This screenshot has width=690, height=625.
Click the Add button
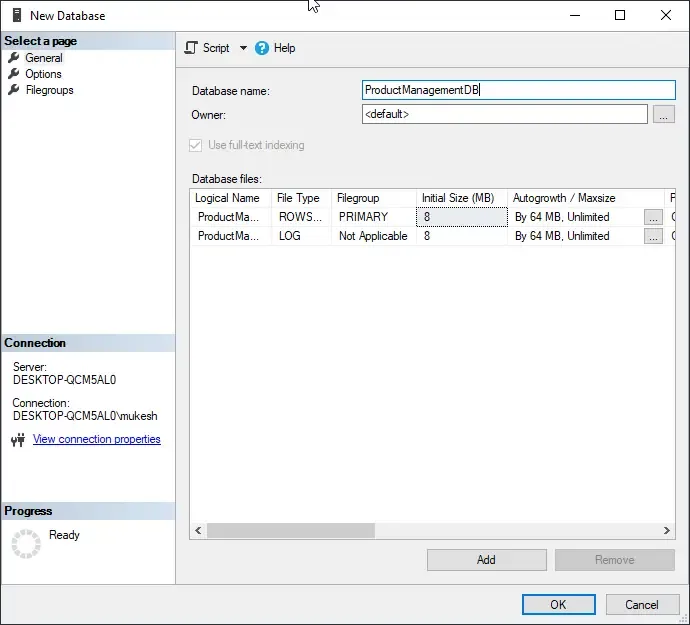tap(486, 560)
